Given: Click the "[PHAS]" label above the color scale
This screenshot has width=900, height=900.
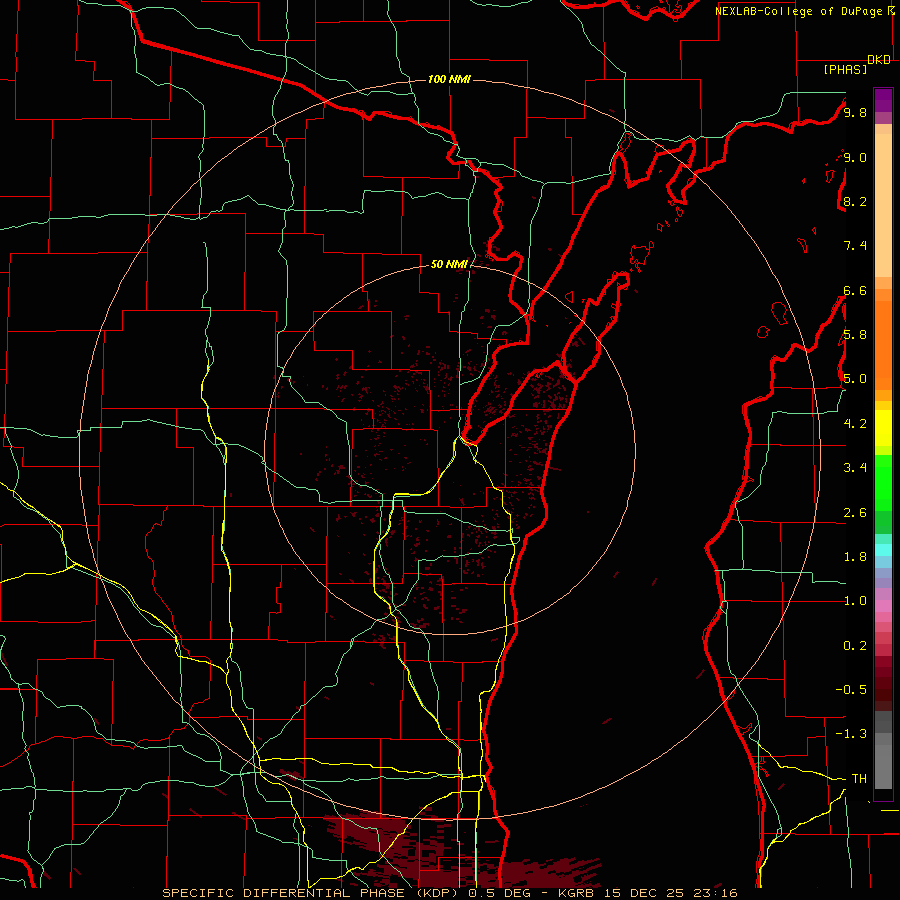Looking at the screenshot, I should (845, 69).
